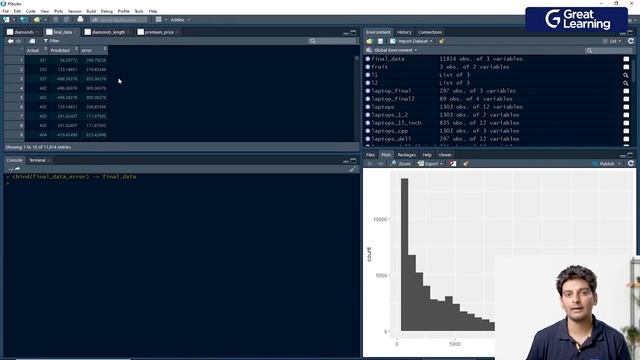This screenshot has width=640, height=360.
Task: Expand the final_data object in Environment
Action: 368,59
